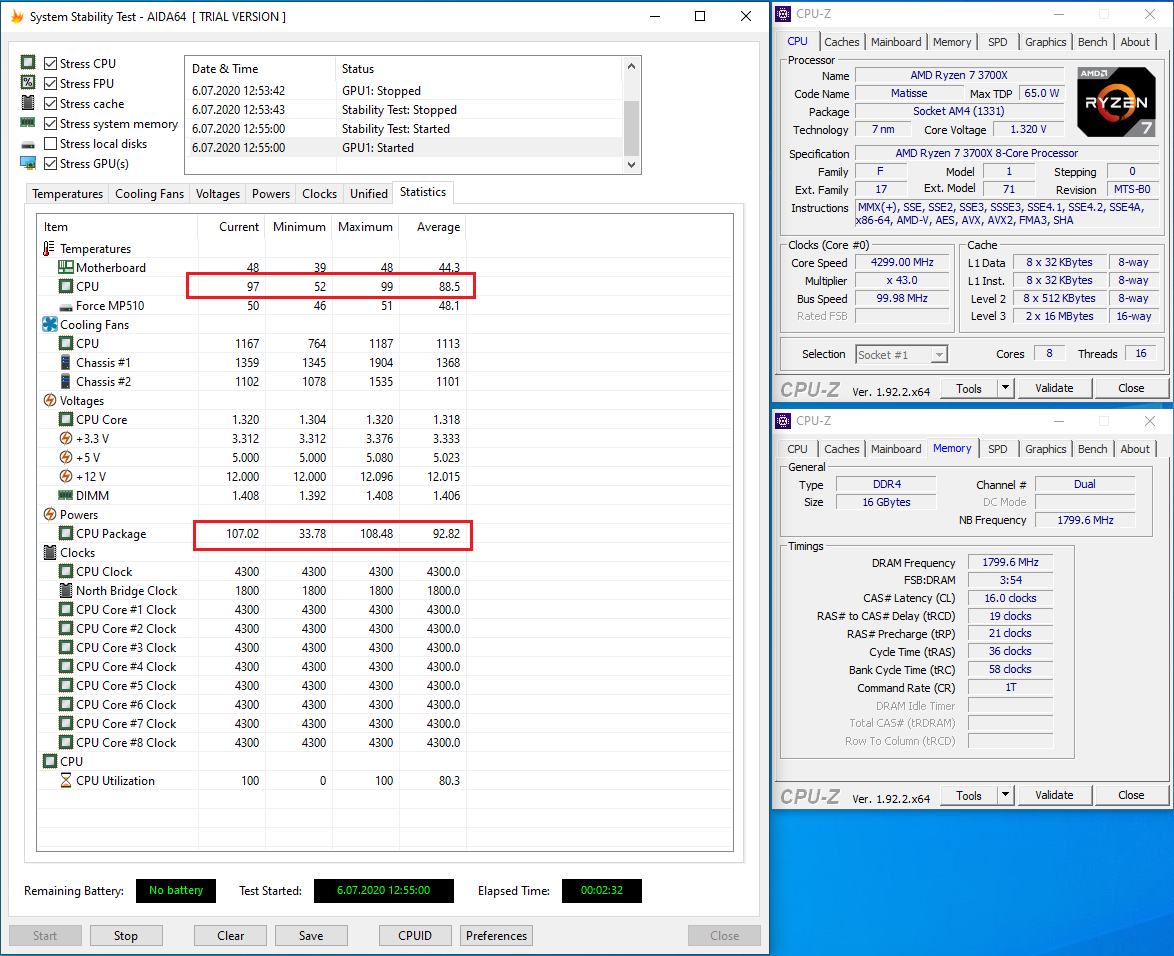
Task: Open the CPUID button
Action: [415, 936]
